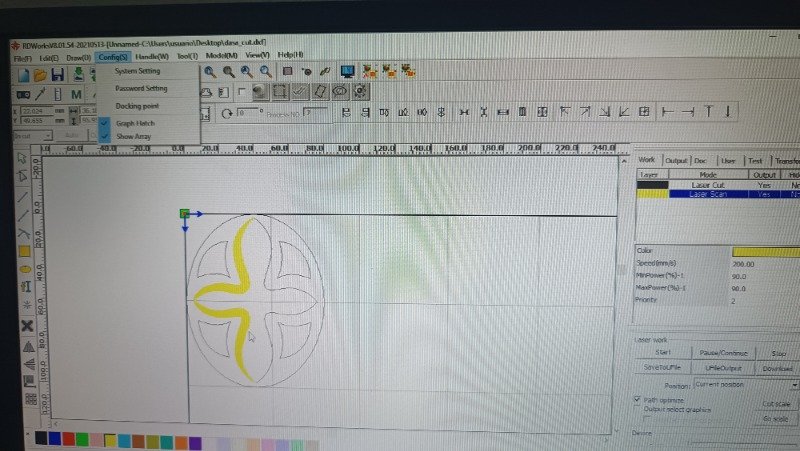Click the Open folder toolbar icon
The image size is (800, 451).
40,75
